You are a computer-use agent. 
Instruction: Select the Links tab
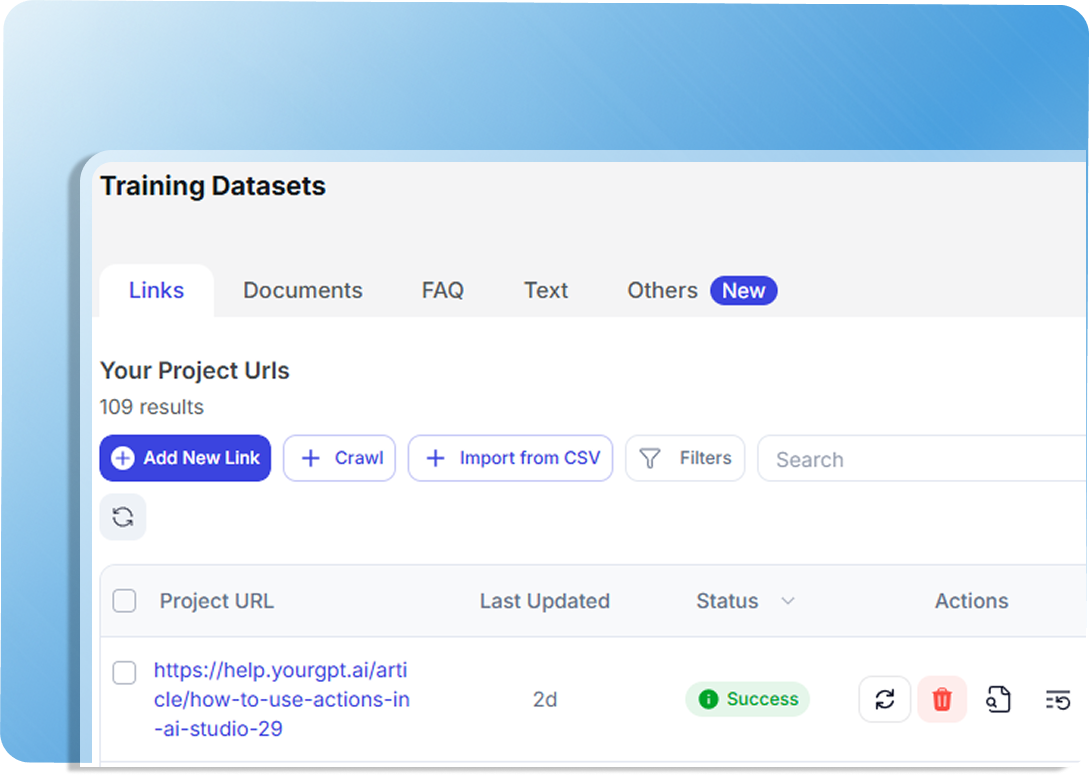156,290
